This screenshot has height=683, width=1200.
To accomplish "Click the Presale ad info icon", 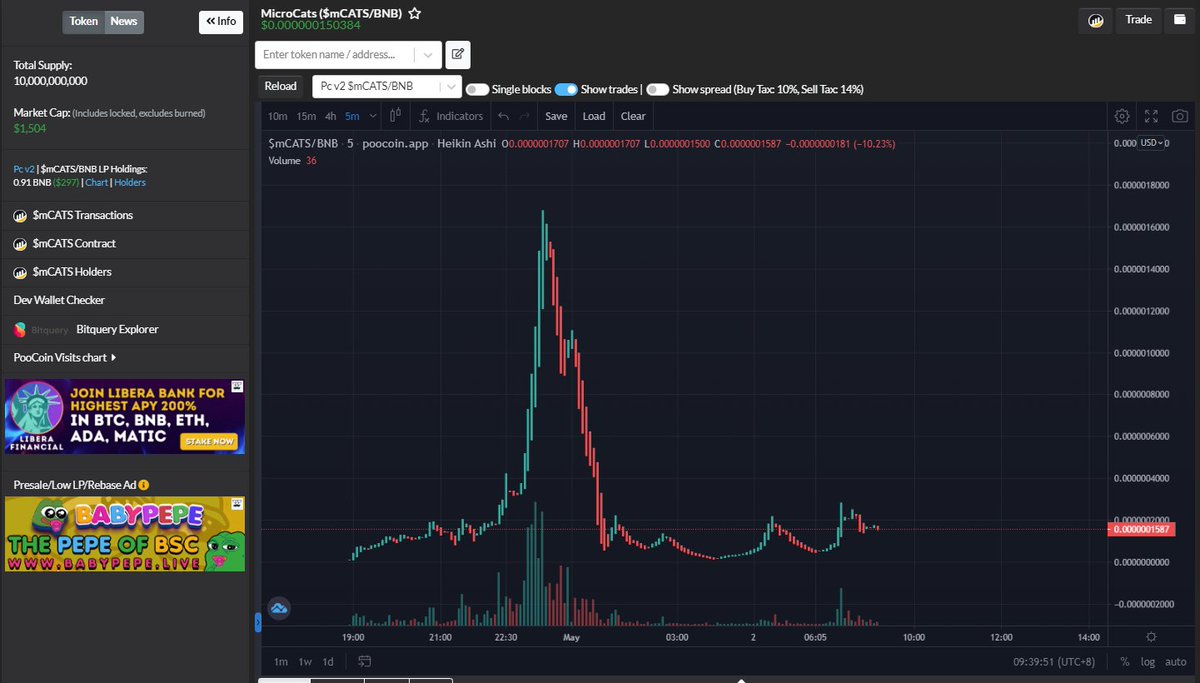I will tap(144, 485).
